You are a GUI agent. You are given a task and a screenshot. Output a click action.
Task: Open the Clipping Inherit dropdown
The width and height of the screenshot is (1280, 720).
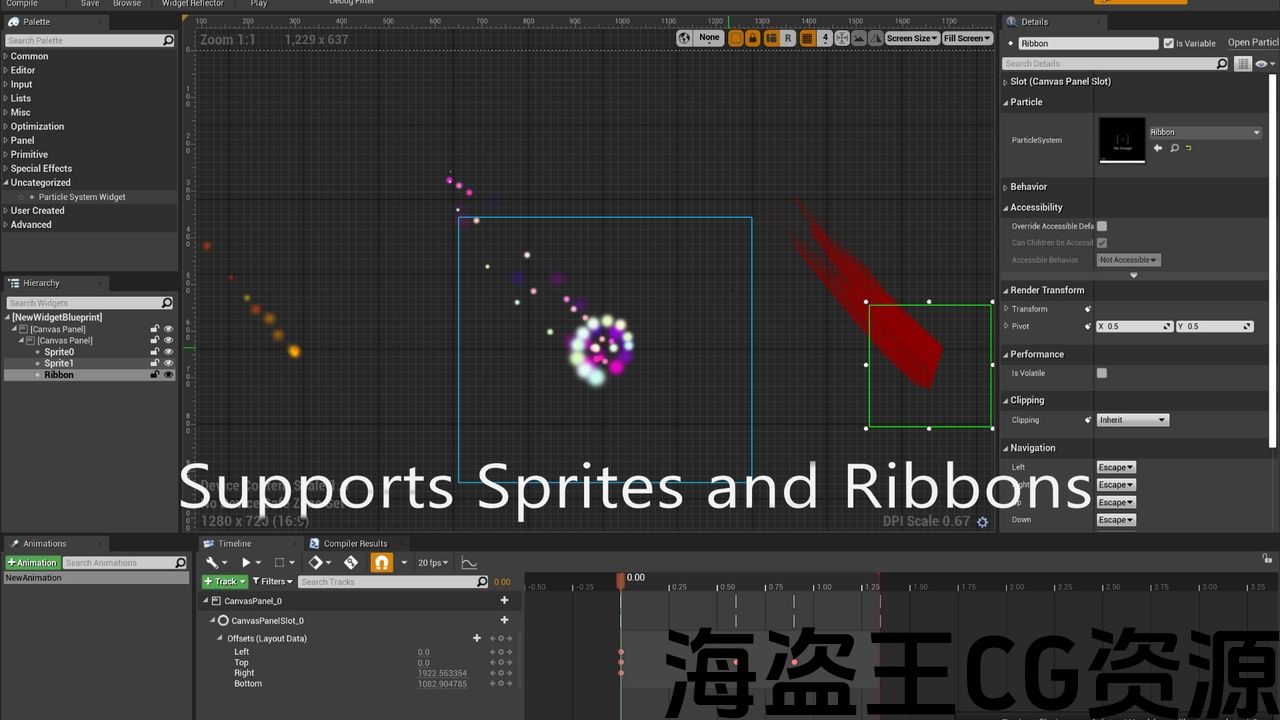1132,420
